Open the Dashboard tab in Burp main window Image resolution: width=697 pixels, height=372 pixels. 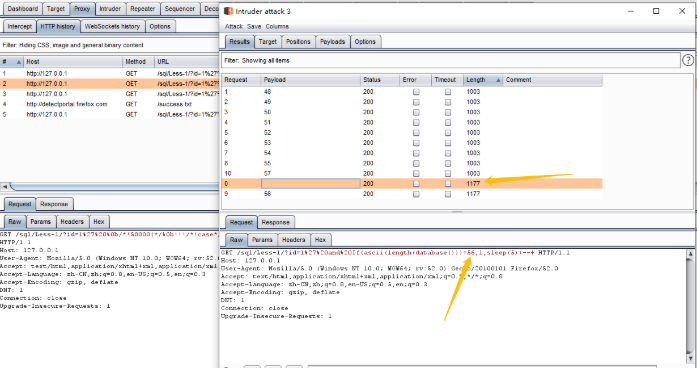23,8
